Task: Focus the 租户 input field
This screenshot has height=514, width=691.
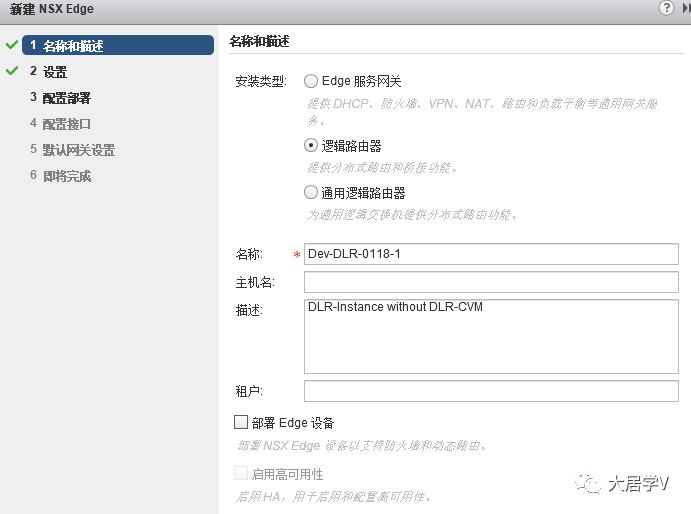Action: (491, 391)
